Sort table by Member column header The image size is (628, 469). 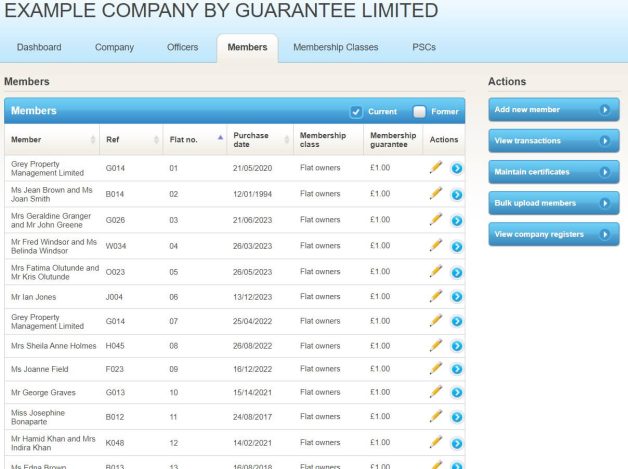coord(50,139)
